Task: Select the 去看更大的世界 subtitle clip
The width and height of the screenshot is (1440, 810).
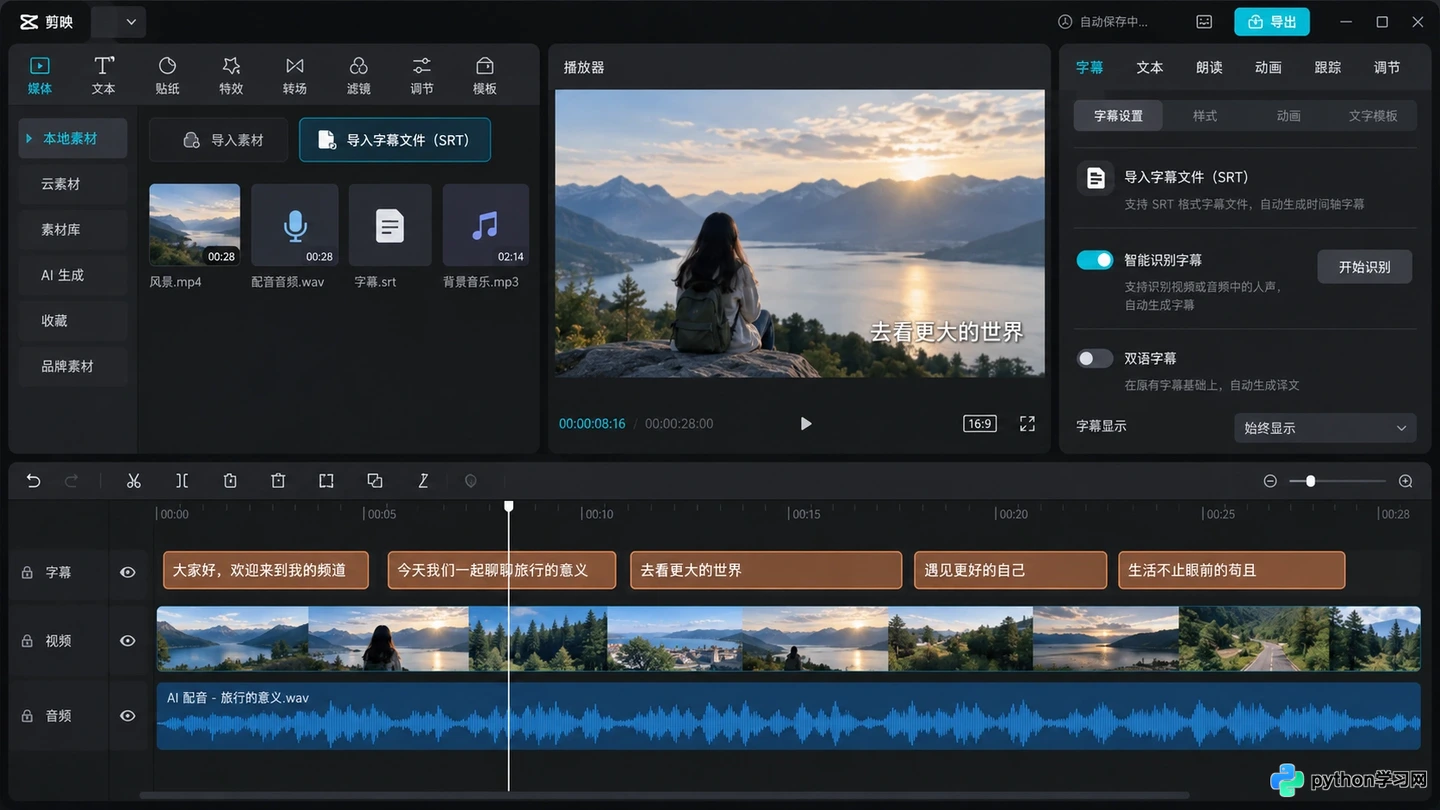Action: [x=767, y=570]
